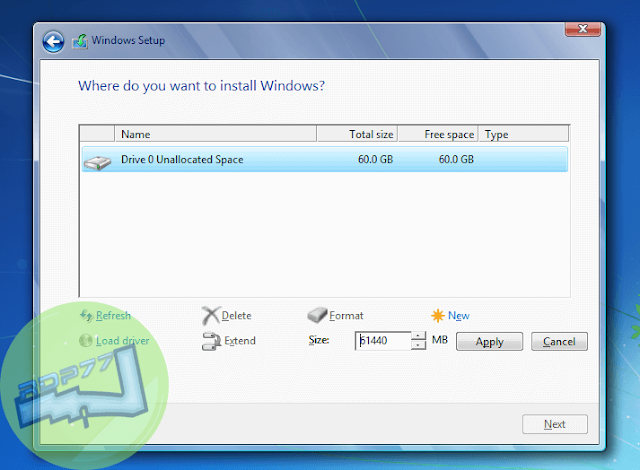The image size is (640, 470).
Task: Click the Windows Setup title icon
Action: click(x=80, y=42)
